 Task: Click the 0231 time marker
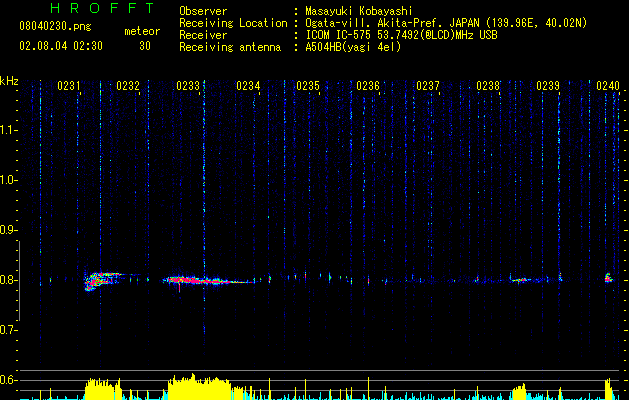69,86
